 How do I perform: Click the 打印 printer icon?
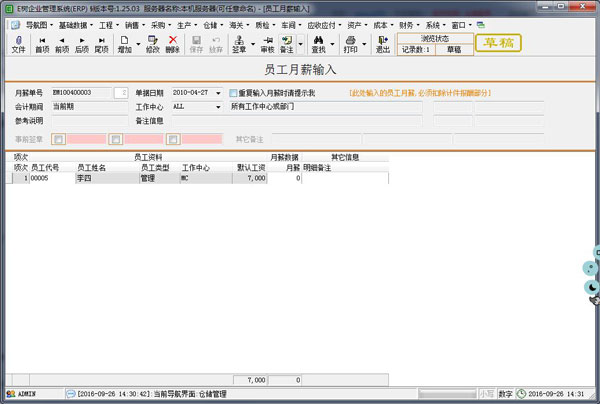[351, 40]
